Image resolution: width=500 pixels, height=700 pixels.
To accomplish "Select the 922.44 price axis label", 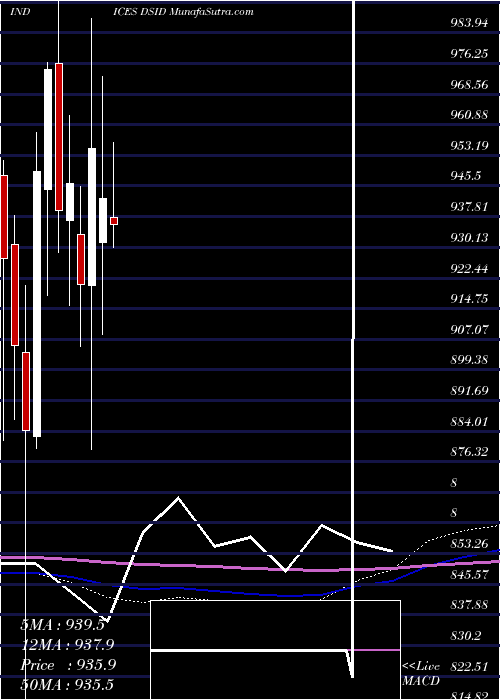I will coord(469,268).
